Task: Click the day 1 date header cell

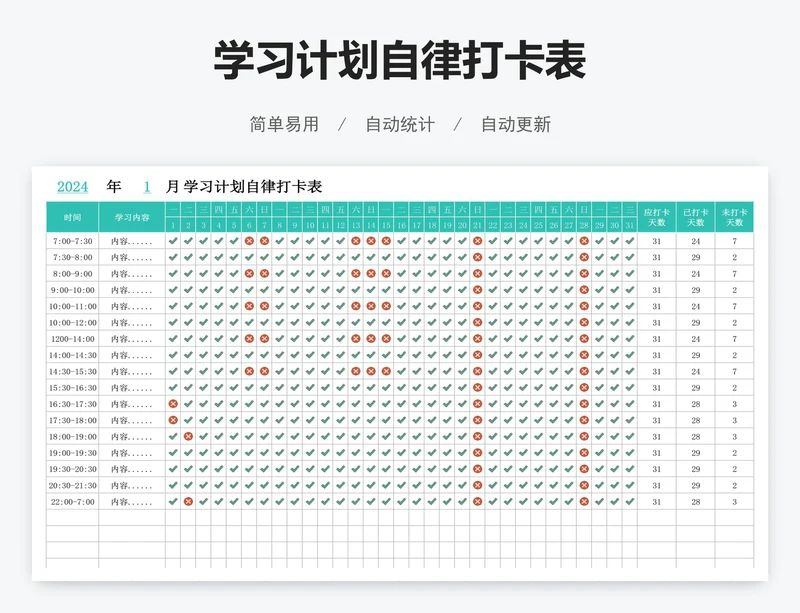Action: pyautogui.click(x=173, y=225)
